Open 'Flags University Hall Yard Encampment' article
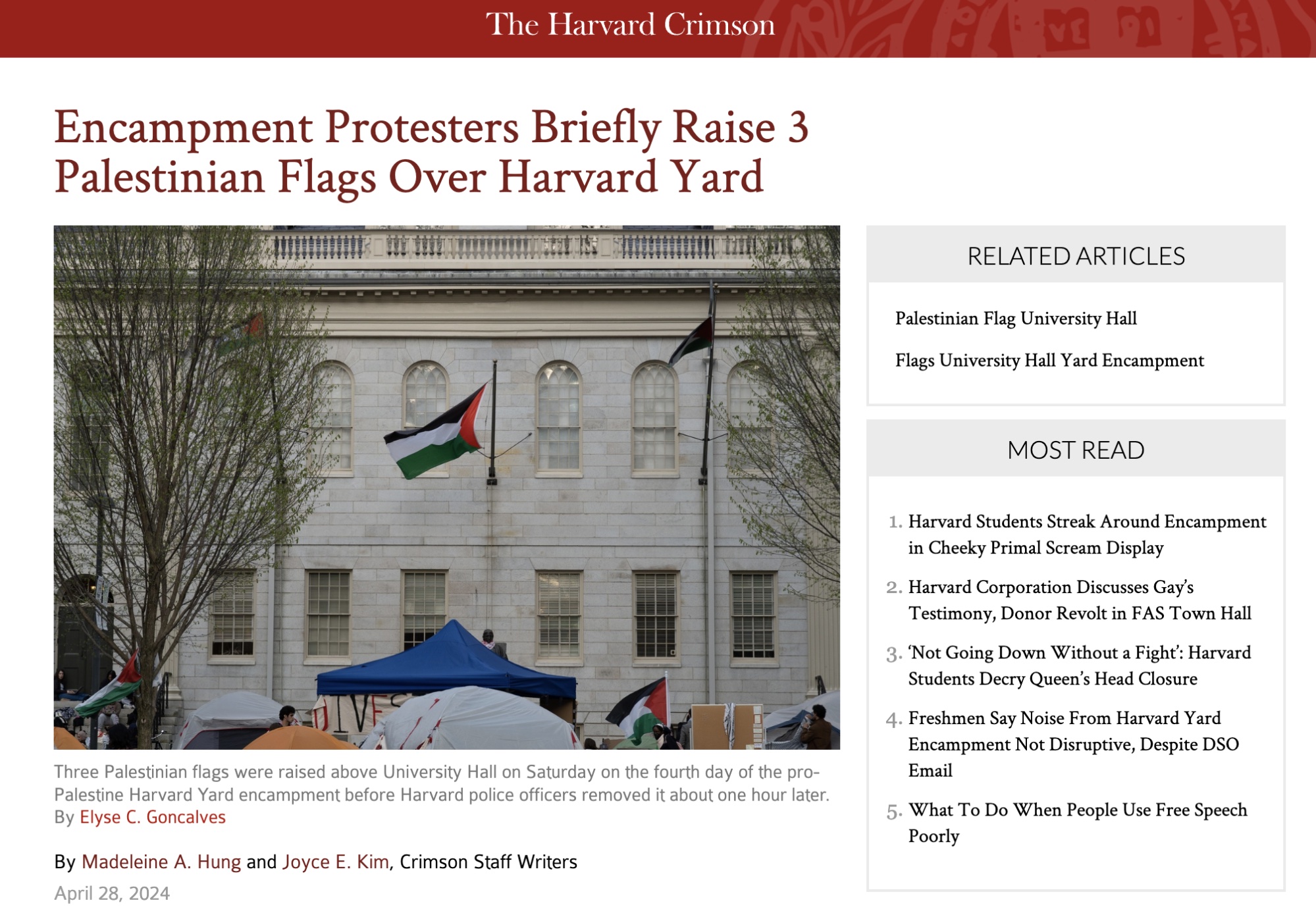This screenshot has height=915, width=1316. [1049, 361]
